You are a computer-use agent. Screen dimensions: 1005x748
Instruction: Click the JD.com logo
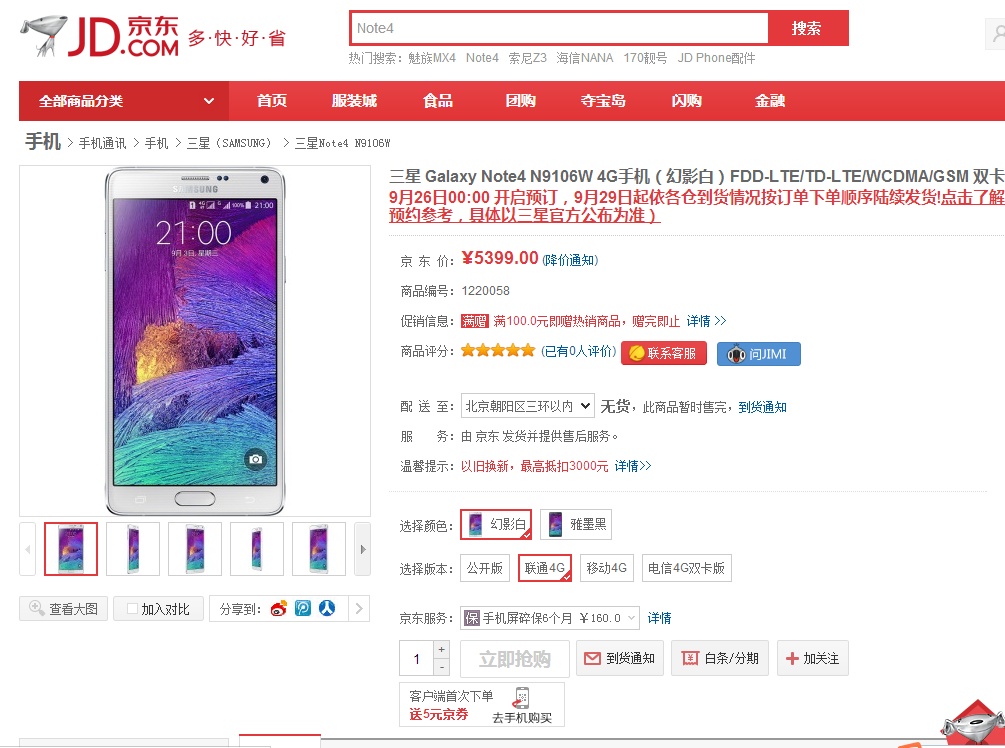pos(100,37)
